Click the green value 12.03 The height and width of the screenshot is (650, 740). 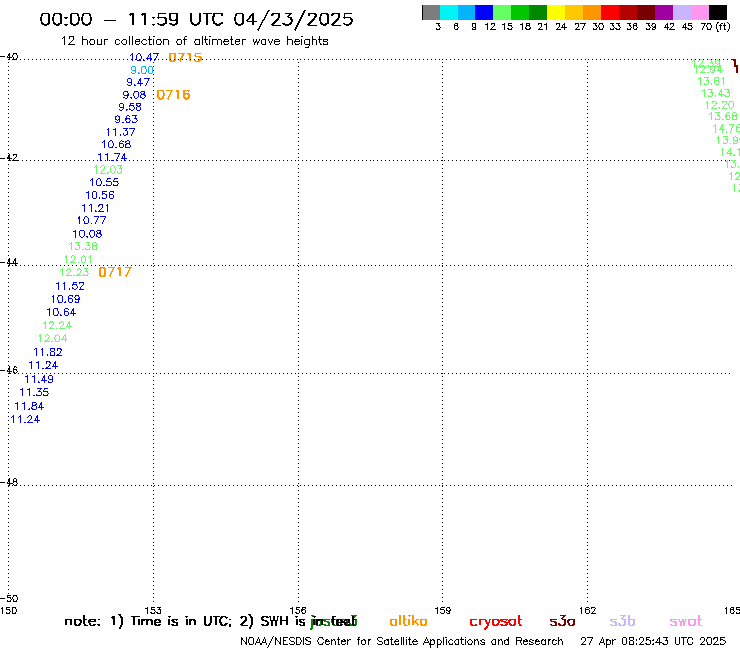108,169
